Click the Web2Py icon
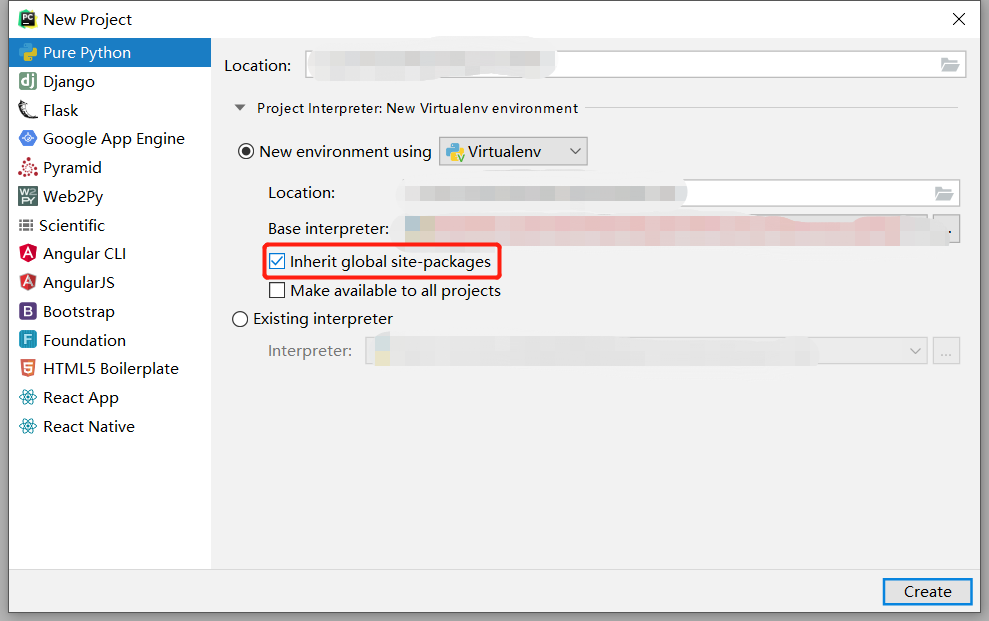 click(x=28, y=196)
